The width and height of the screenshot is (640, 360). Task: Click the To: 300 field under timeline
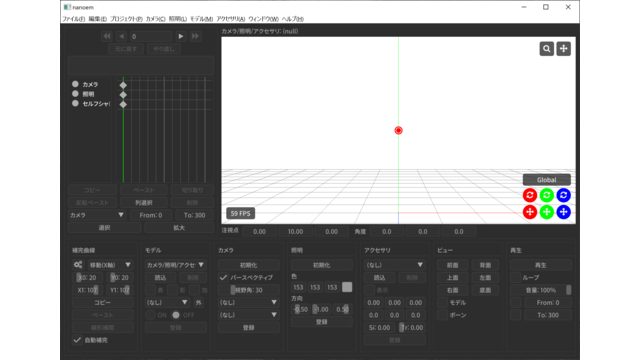[x=194, y=215]
